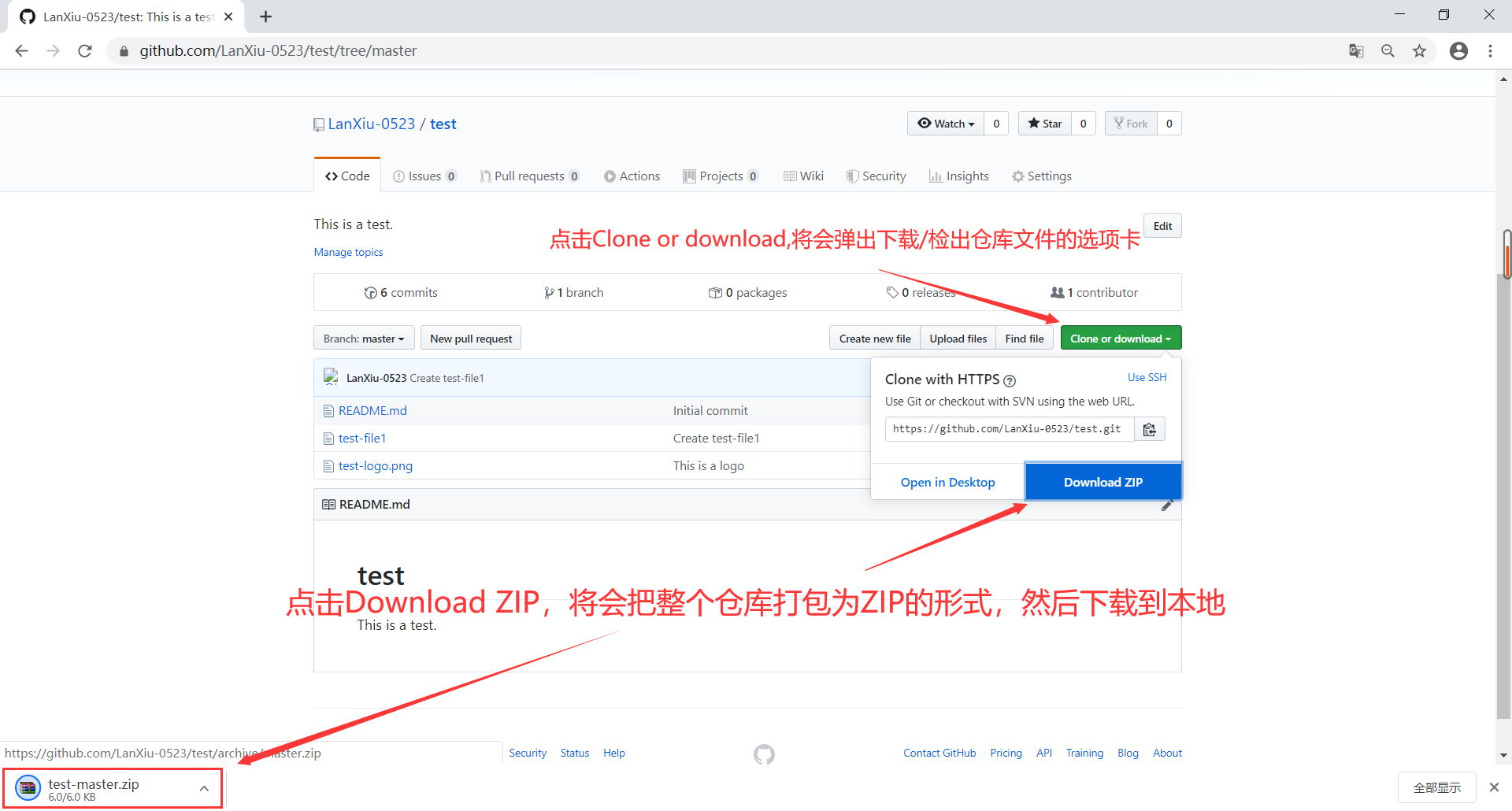The width and height of the screenshot is (1512, 811).
Task: Open the Branch: master dropdown
Action: 363,338
